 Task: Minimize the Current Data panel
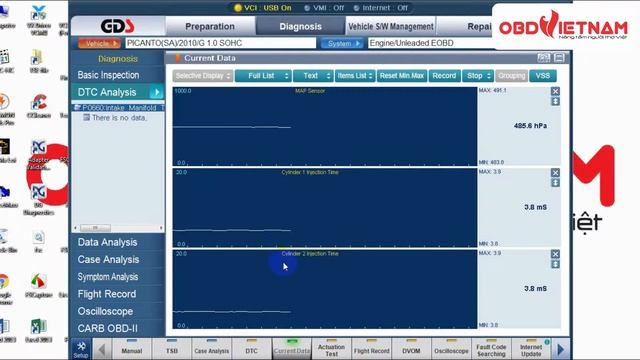click(x=559, y=58)
